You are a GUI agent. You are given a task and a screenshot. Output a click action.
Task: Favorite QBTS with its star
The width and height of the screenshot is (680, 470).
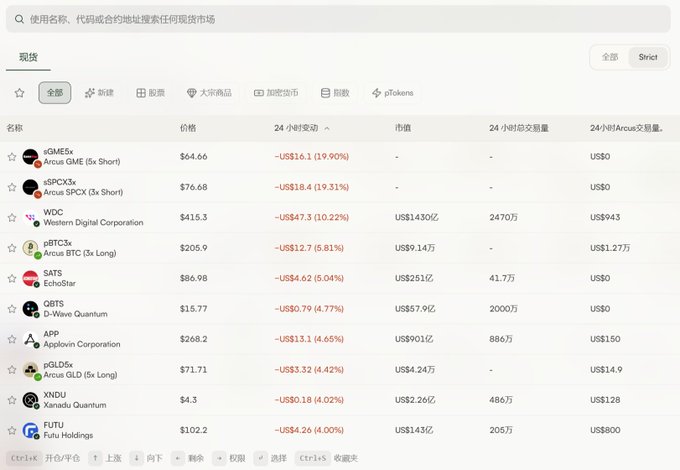[12, 309]
